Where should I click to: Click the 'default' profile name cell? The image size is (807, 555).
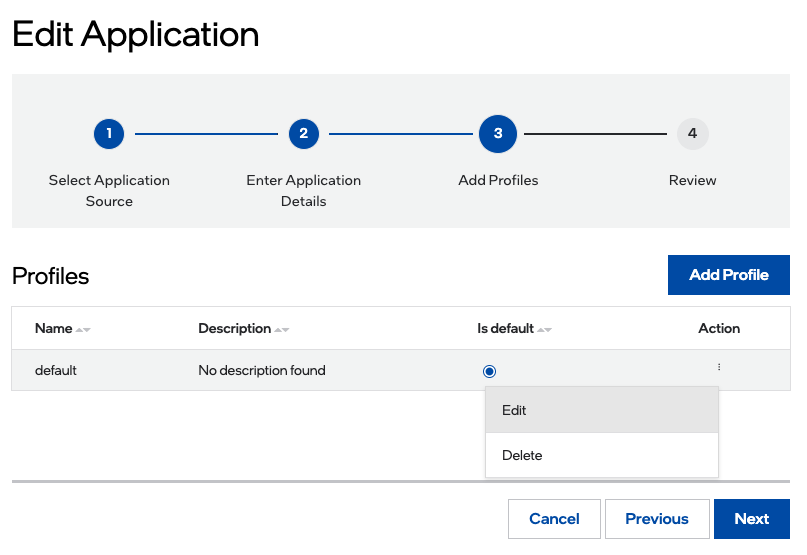tap(56, 370)
